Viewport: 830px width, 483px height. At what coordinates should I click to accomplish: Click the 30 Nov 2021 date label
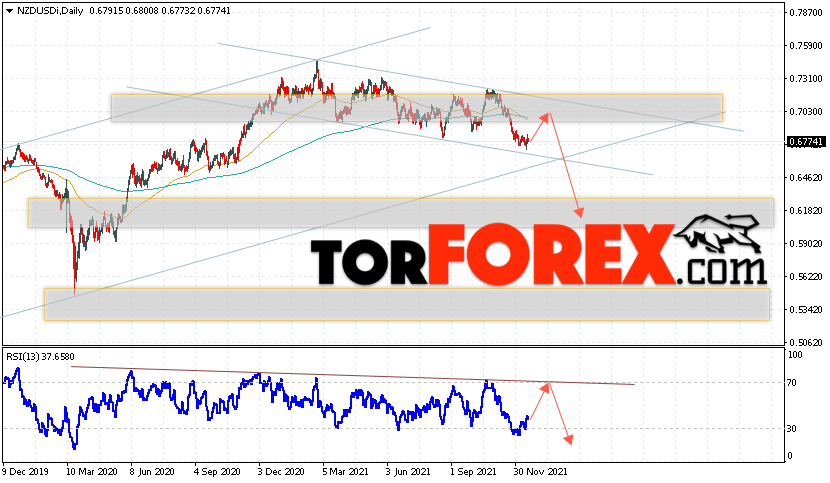coord(540,472)
